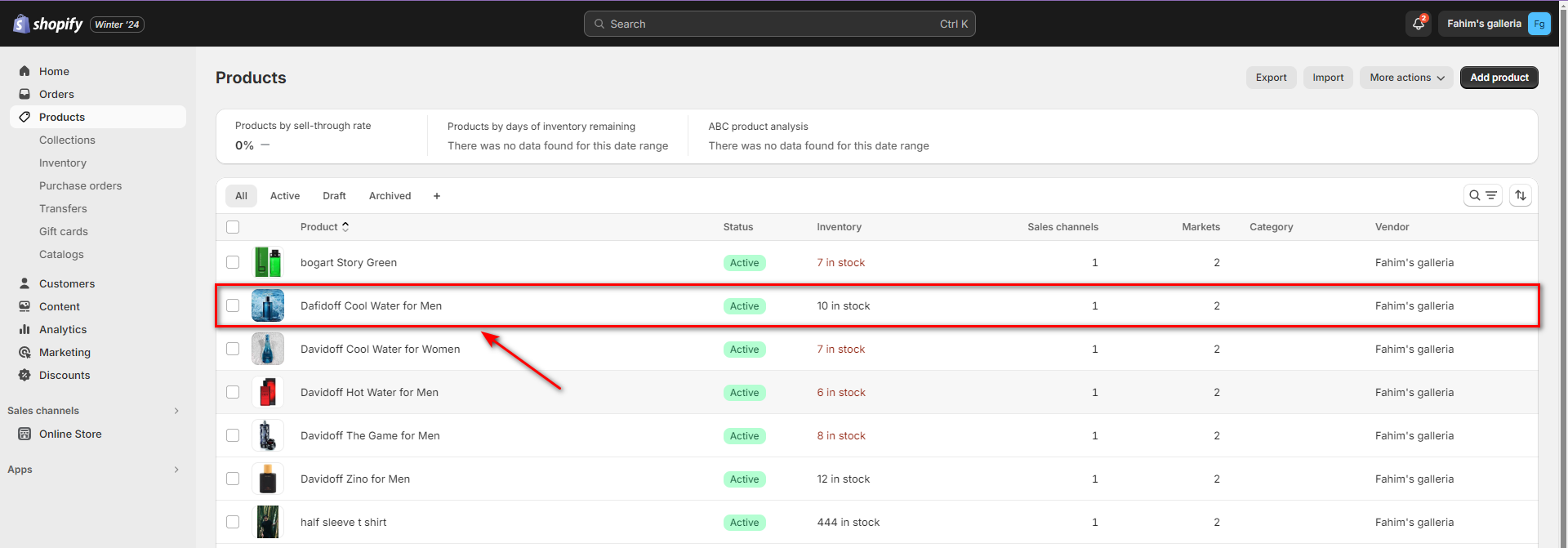
Task: Open bogart Story Green product thumbnail
Action: coord(268,262)
